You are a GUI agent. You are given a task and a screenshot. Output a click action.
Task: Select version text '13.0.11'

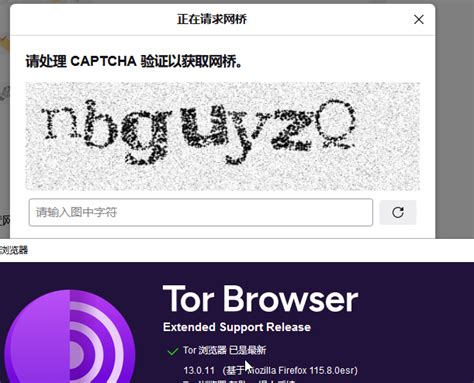coord(199,370)
